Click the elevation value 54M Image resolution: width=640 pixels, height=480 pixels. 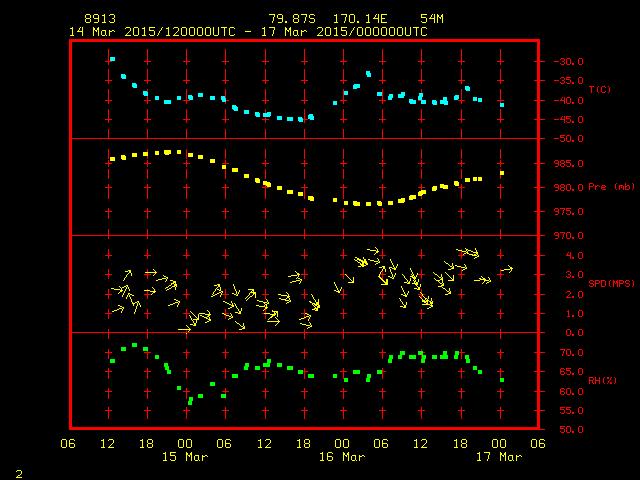(x=432, y=19)
